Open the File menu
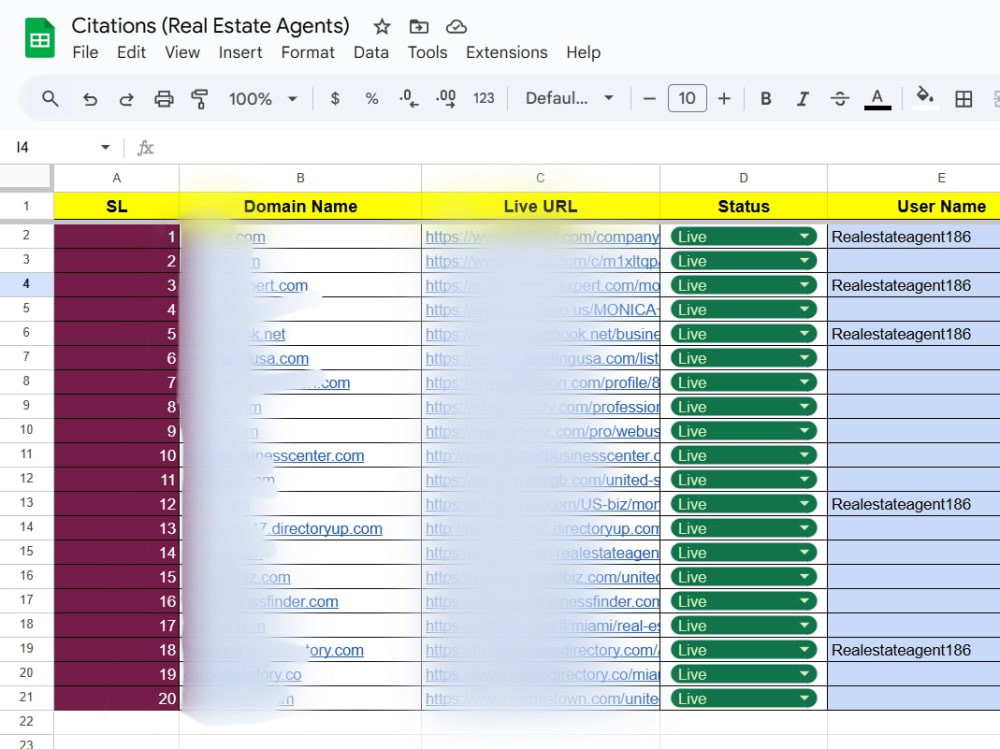This screenshot has height=749, width=1000. pos(85,52)
